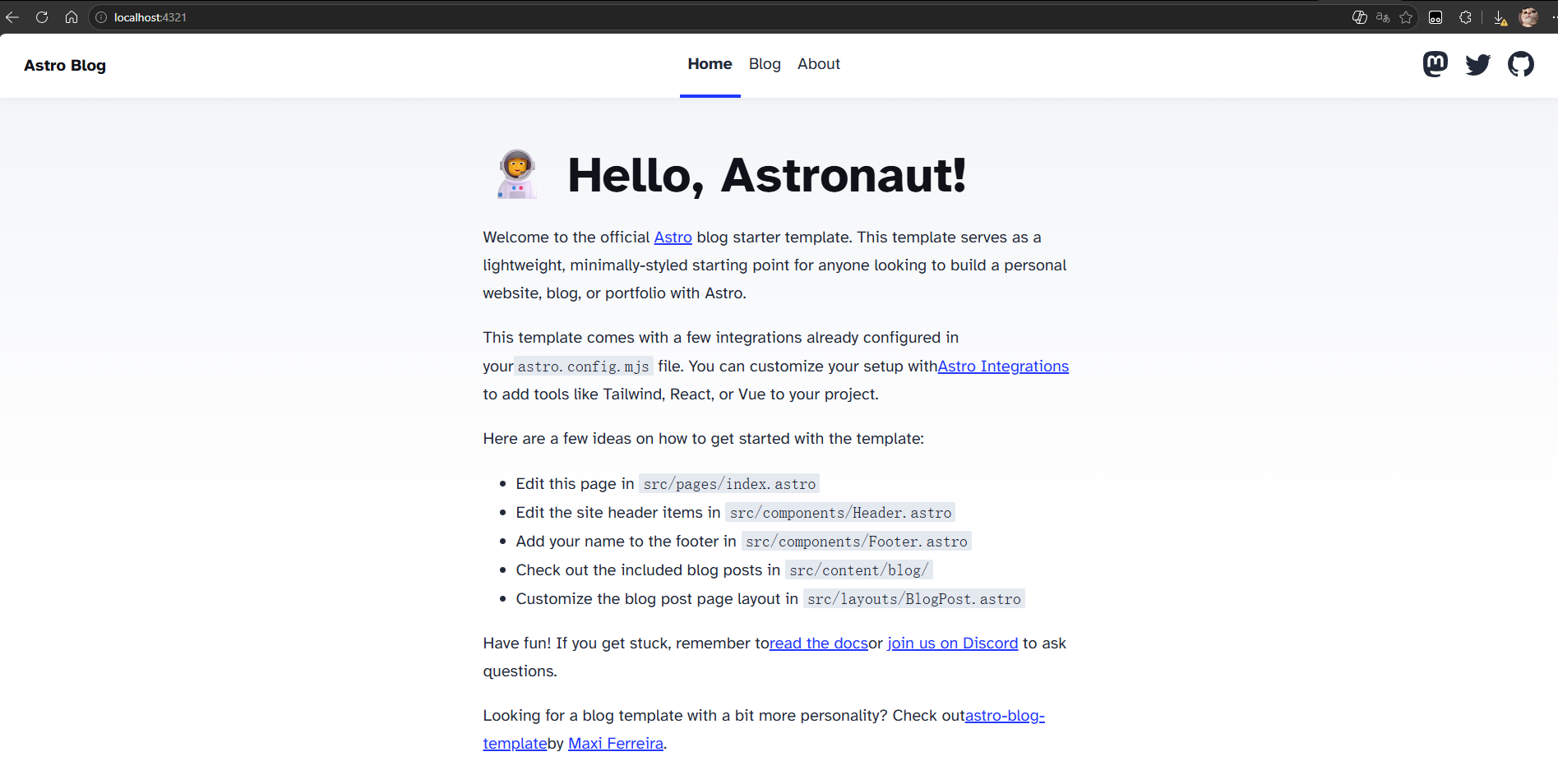Open the Blog navigation tab
This screenshot has width=1558, height=784.
(x=765, y=64)
